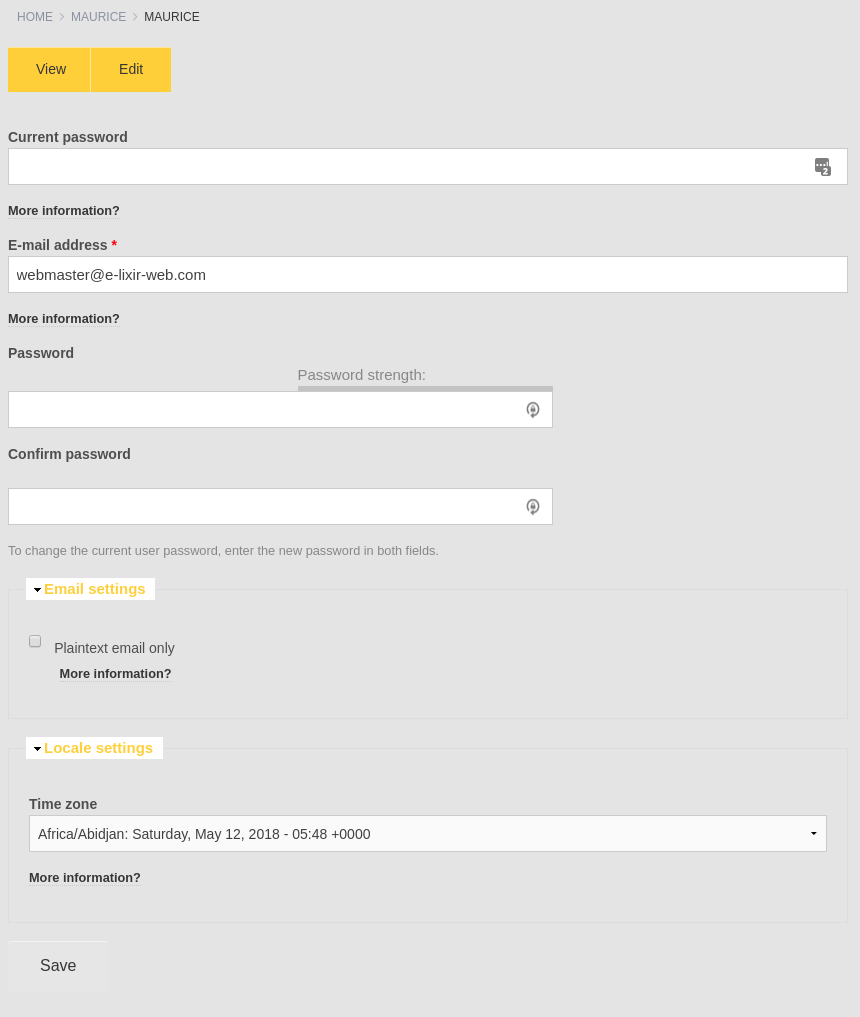
Task: Enable Plaintext email only checkbox
Action: (35, 641)
